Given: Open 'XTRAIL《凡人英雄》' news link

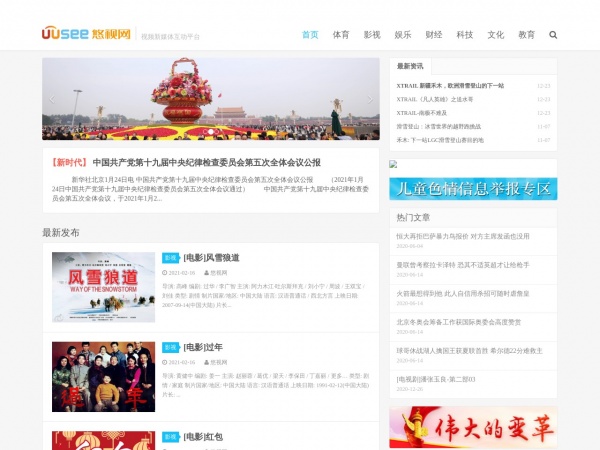Looking at the screenshot, I should point(435,99).
